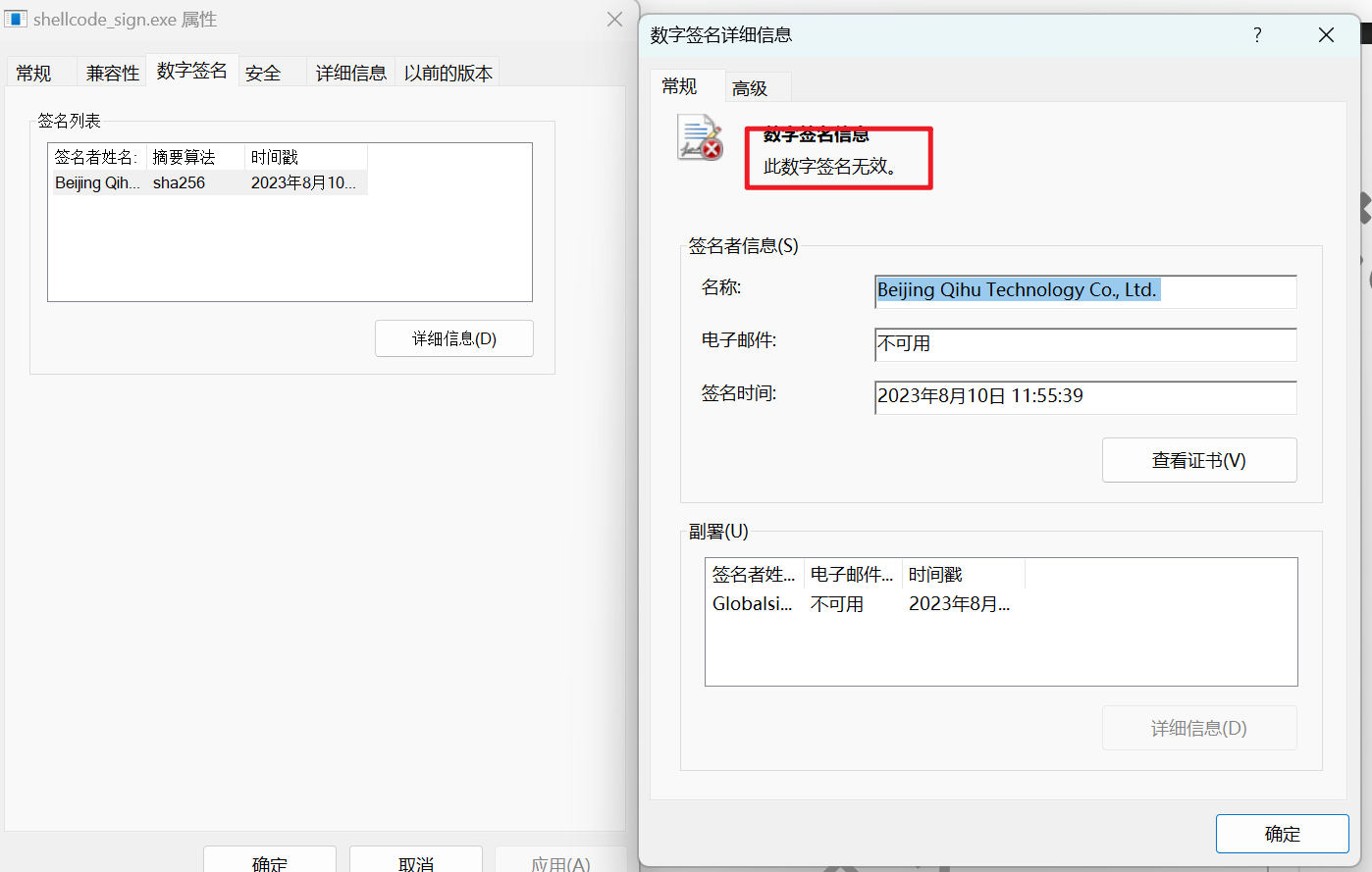Image resolution: width=1372 pixels, height=872 pixels.
Task: Click the shellcode_sign.exe title bar file icon
Action: (x=16, y=20)
